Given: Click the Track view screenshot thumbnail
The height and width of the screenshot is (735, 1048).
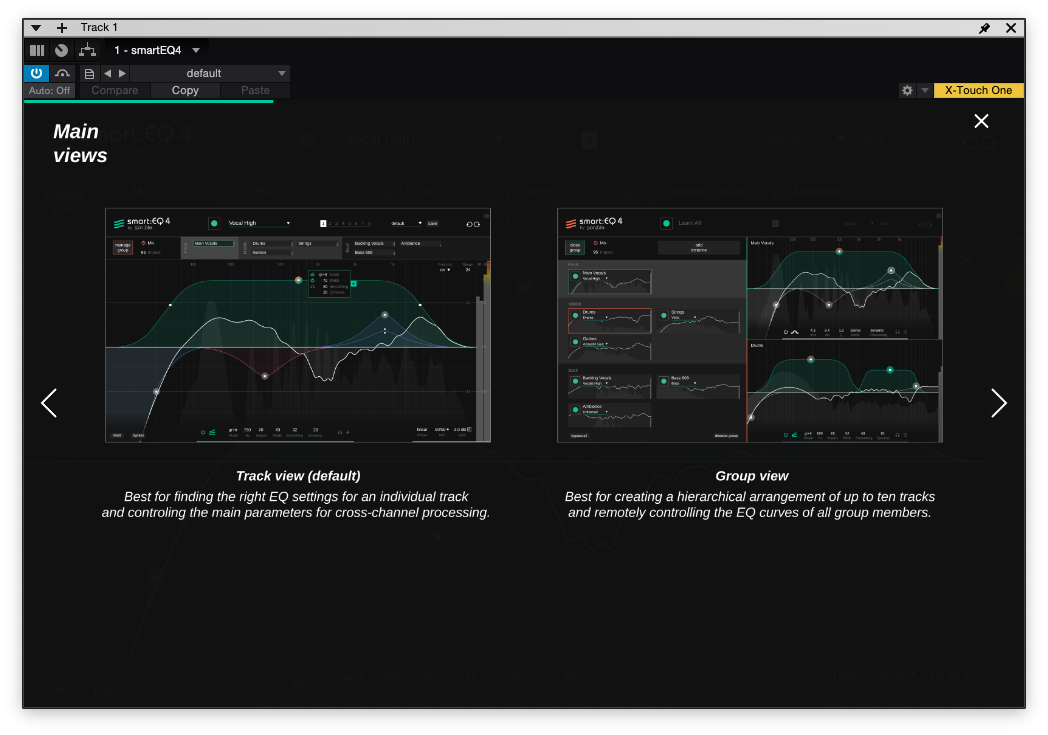Looking at the screenshot, I should coord(298,325).
